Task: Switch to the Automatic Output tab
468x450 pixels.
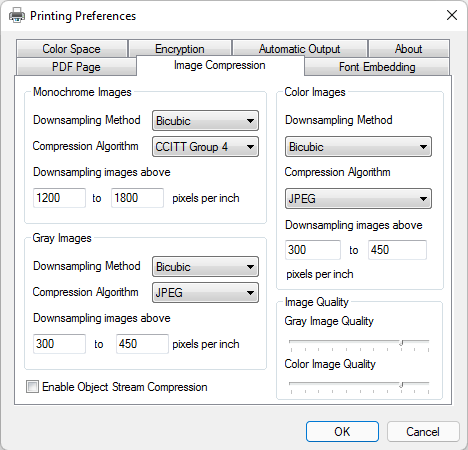Action: (300, 49)
